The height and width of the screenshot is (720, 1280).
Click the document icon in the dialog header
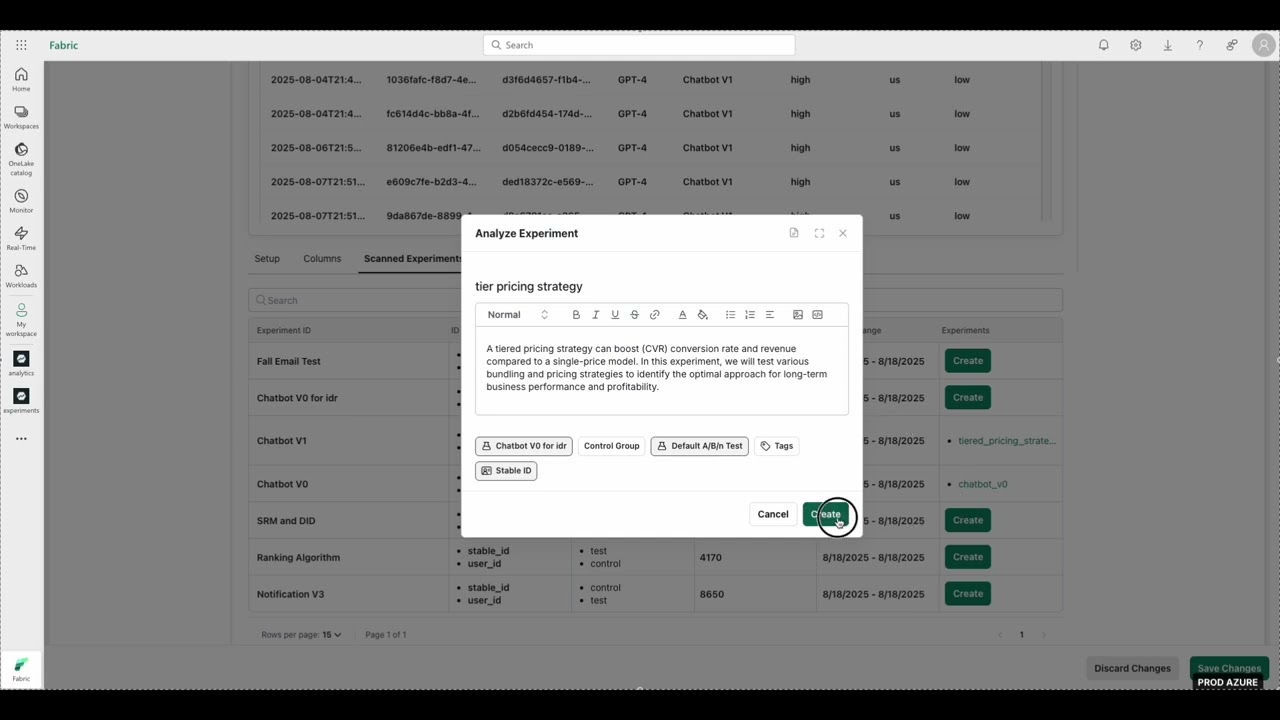794,233
